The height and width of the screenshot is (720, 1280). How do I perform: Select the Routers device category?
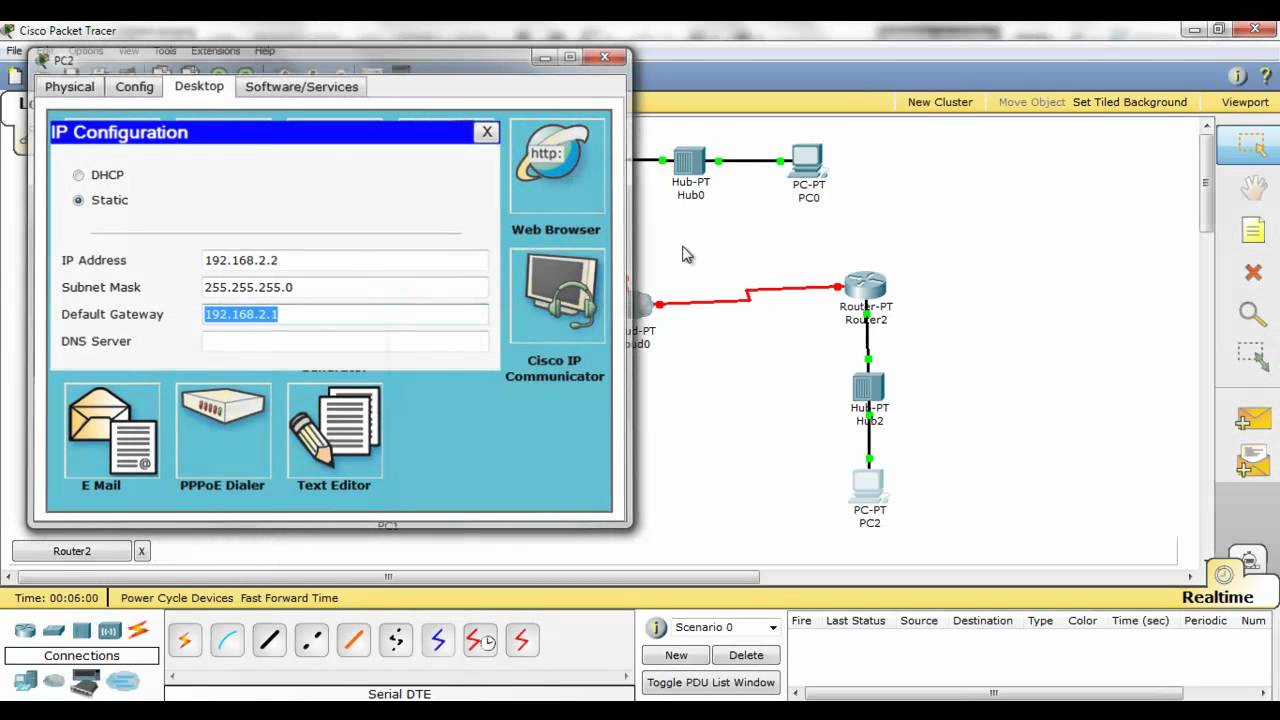pos(25,630)
